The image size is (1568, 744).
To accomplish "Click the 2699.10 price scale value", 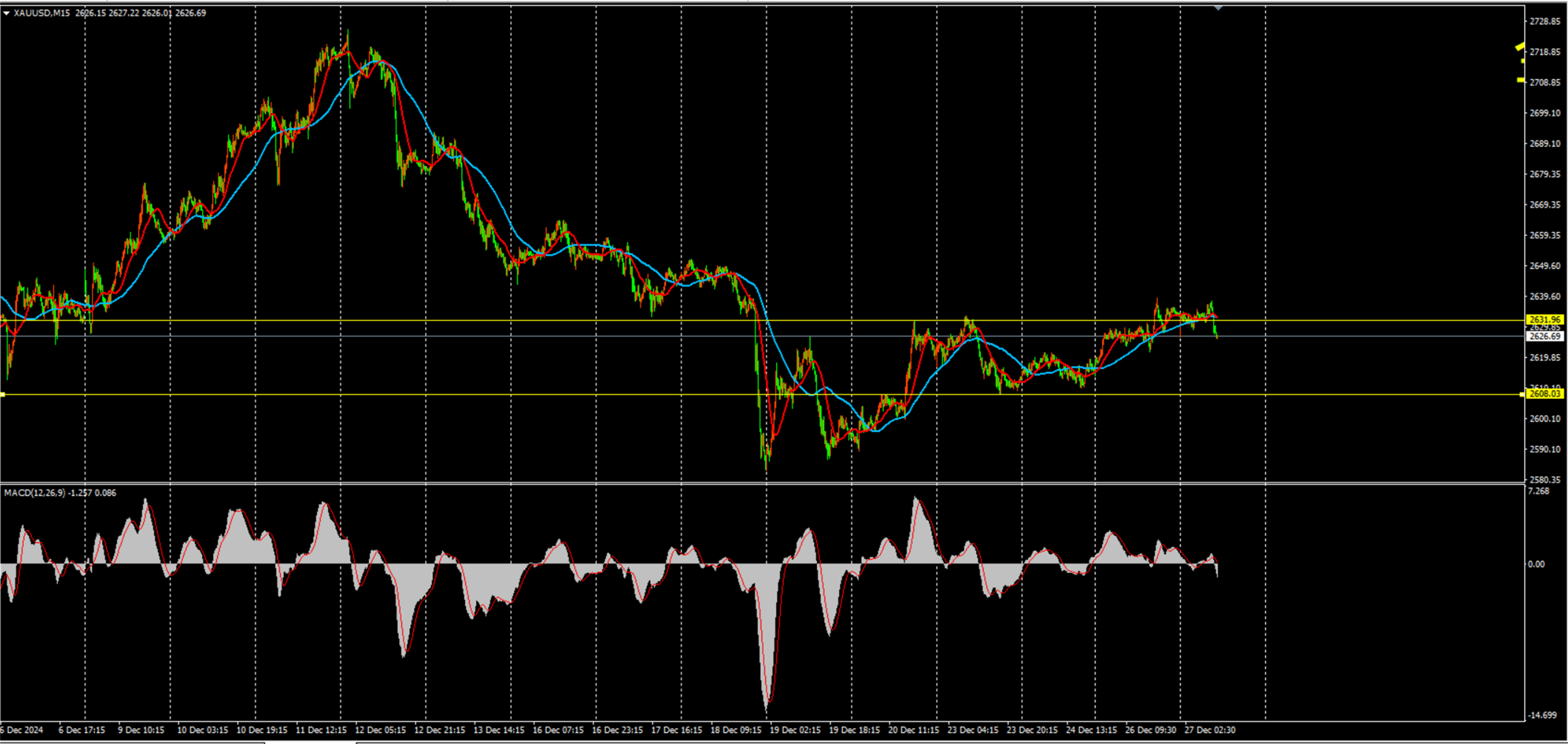I will pyautogui.click(x=1545, y=113).
